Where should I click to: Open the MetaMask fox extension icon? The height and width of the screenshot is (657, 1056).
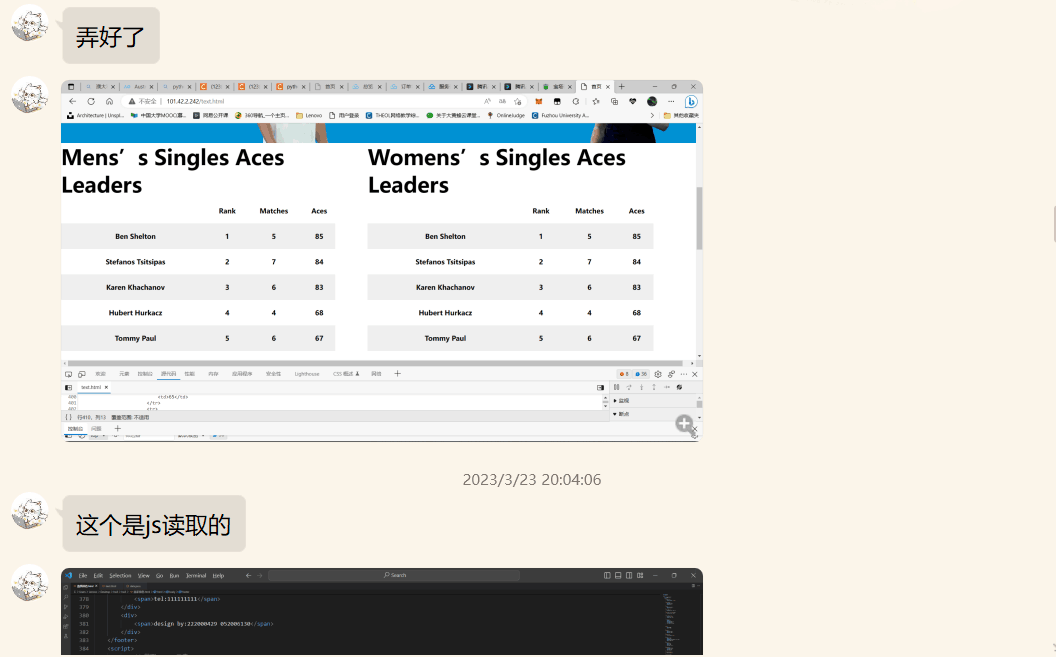[x=538, y=101]
